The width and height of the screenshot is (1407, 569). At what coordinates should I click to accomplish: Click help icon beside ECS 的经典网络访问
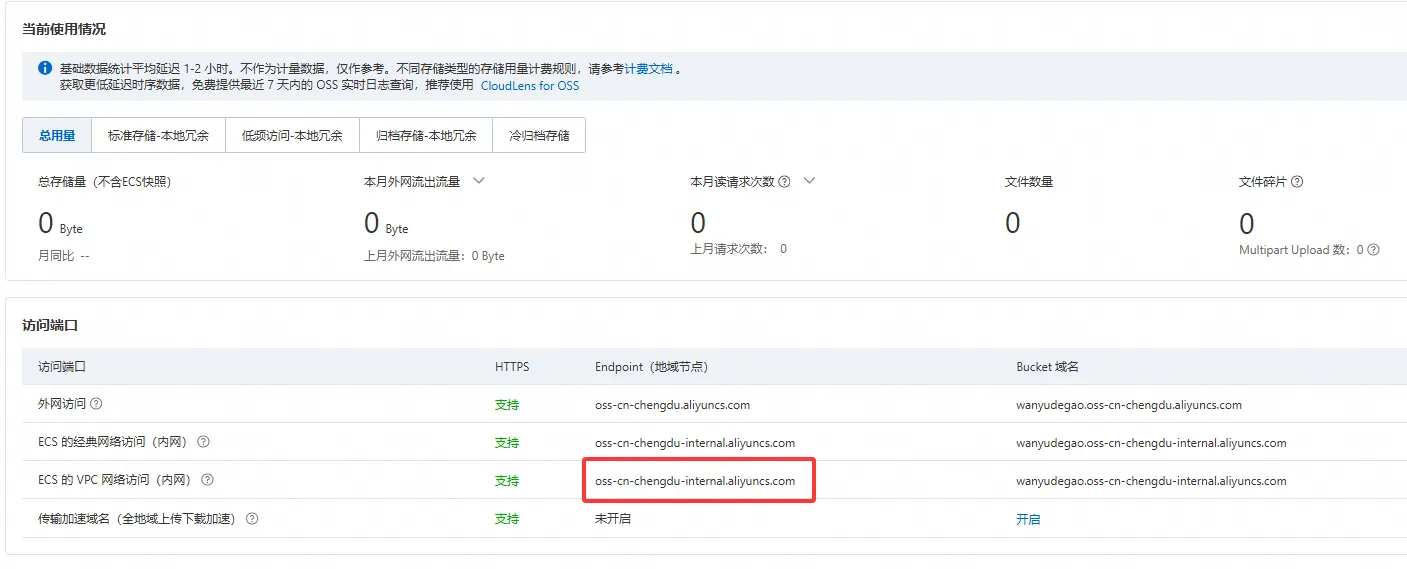click(203, 442)
